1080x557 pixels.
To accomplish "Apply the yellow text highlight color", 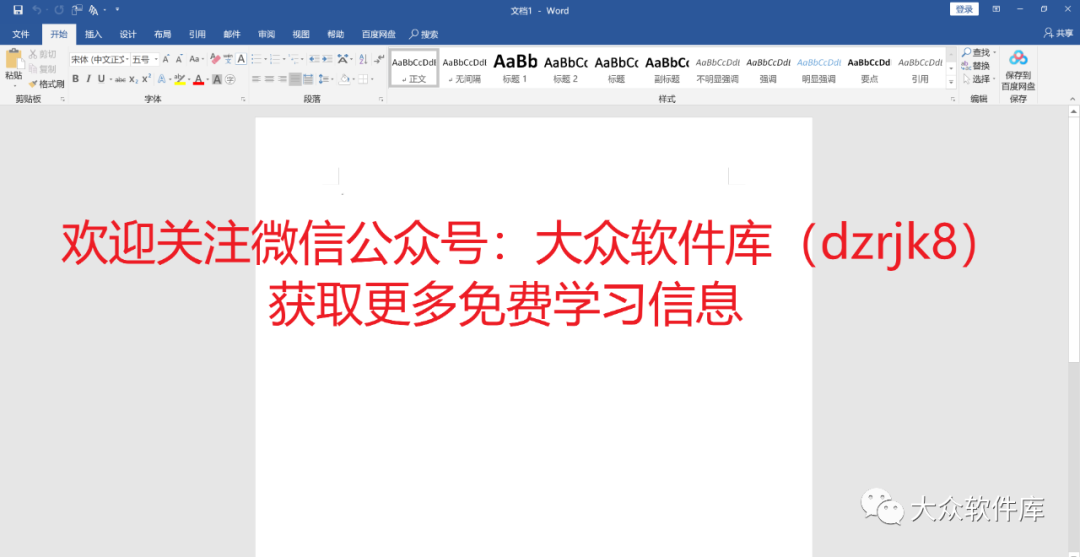I will 180,78.
